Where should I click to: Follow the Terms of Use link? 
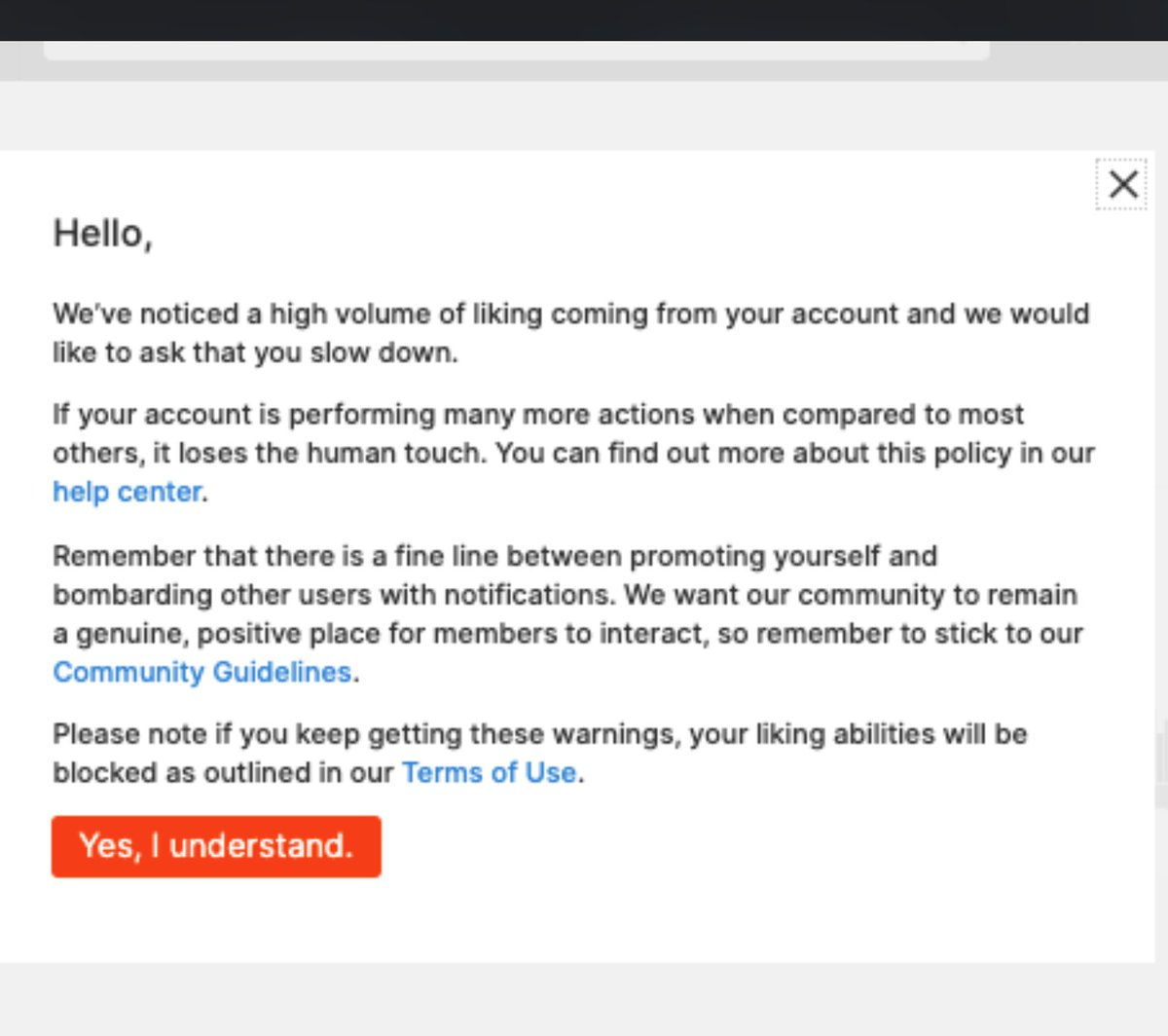click(x=490, y=773)
